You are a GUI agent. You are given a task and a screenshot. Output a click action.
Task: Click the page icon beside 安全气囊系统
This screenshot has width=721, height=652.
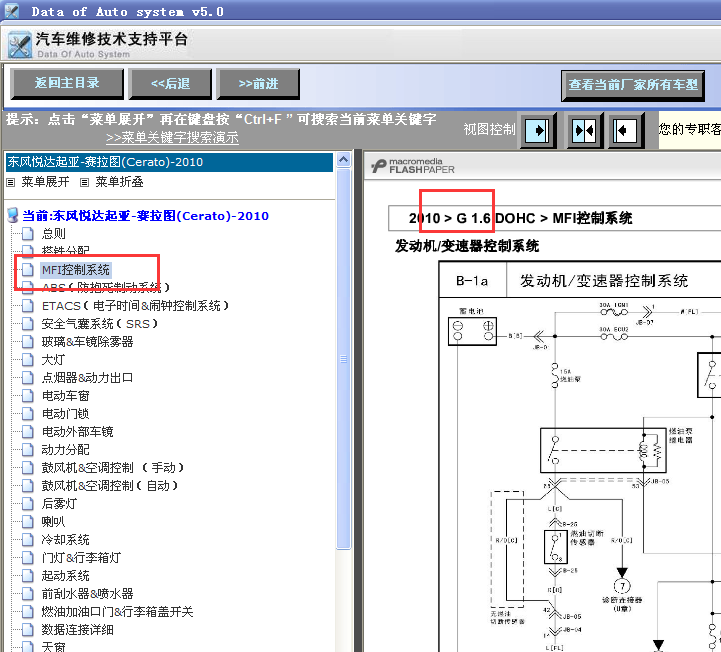(x=28, y=324)
